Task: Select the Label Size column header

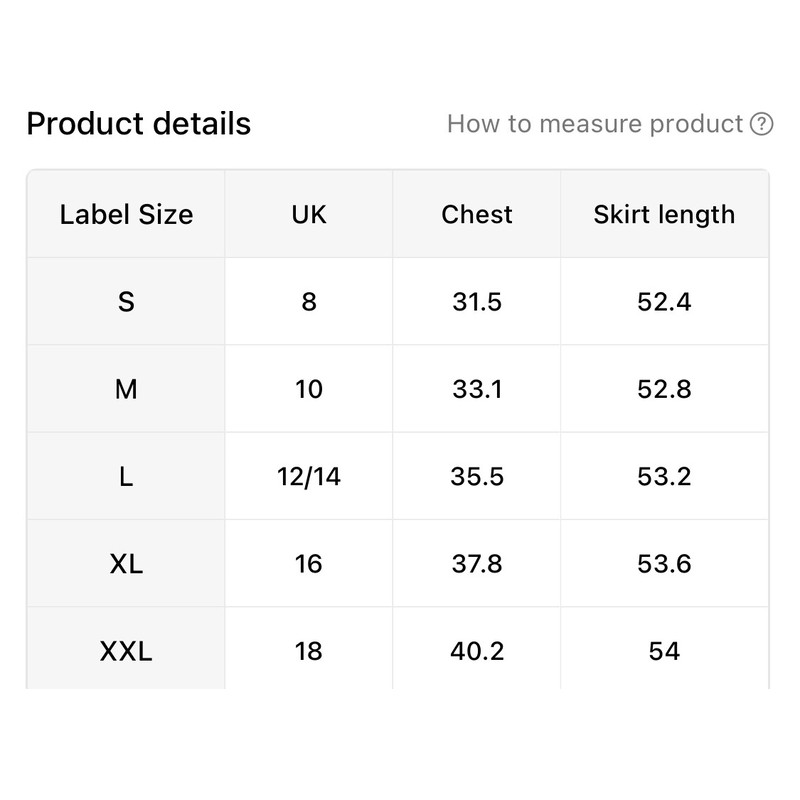Action: [126, 214]
